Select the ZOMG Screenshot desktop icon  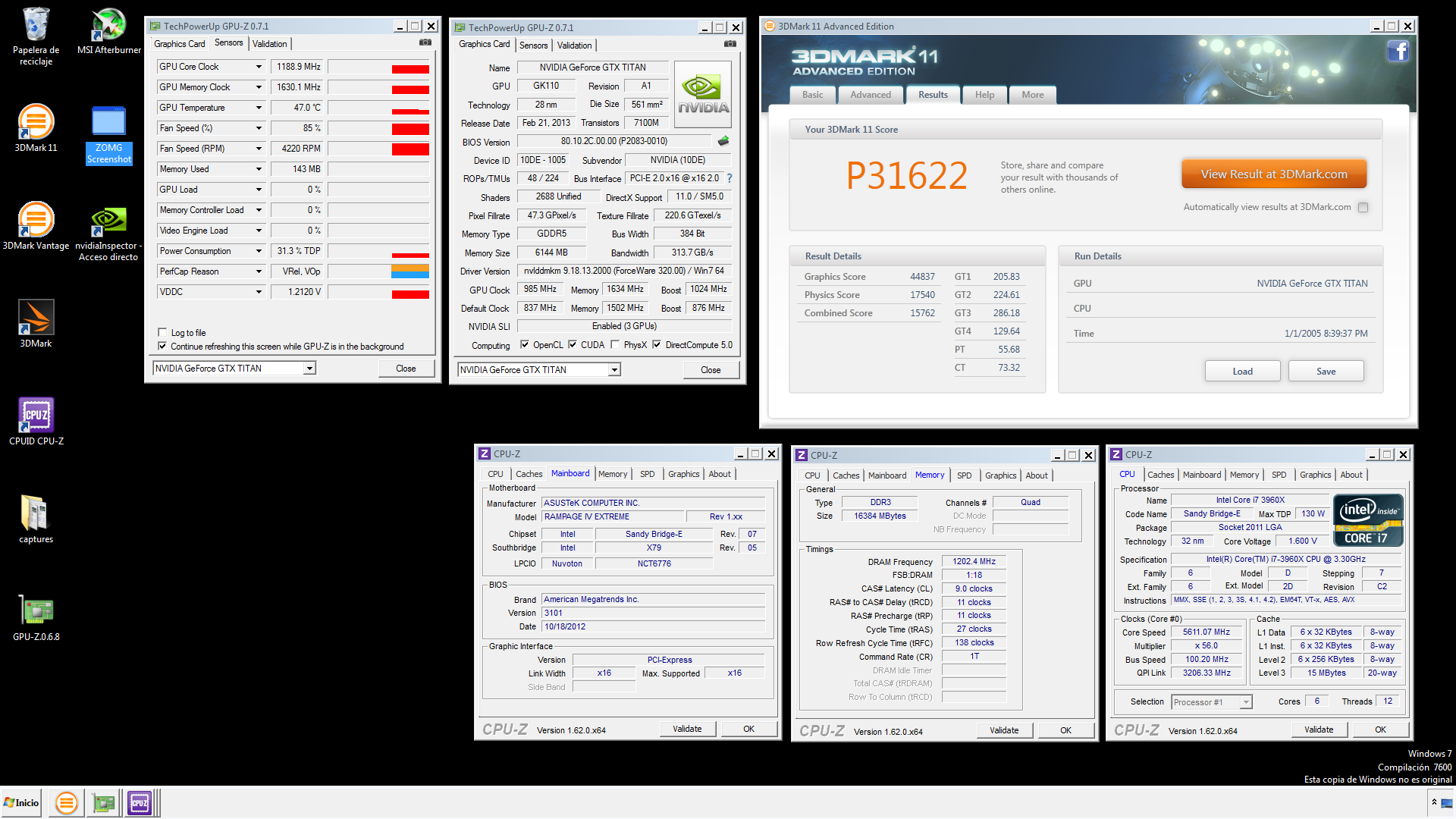[108, 135]
